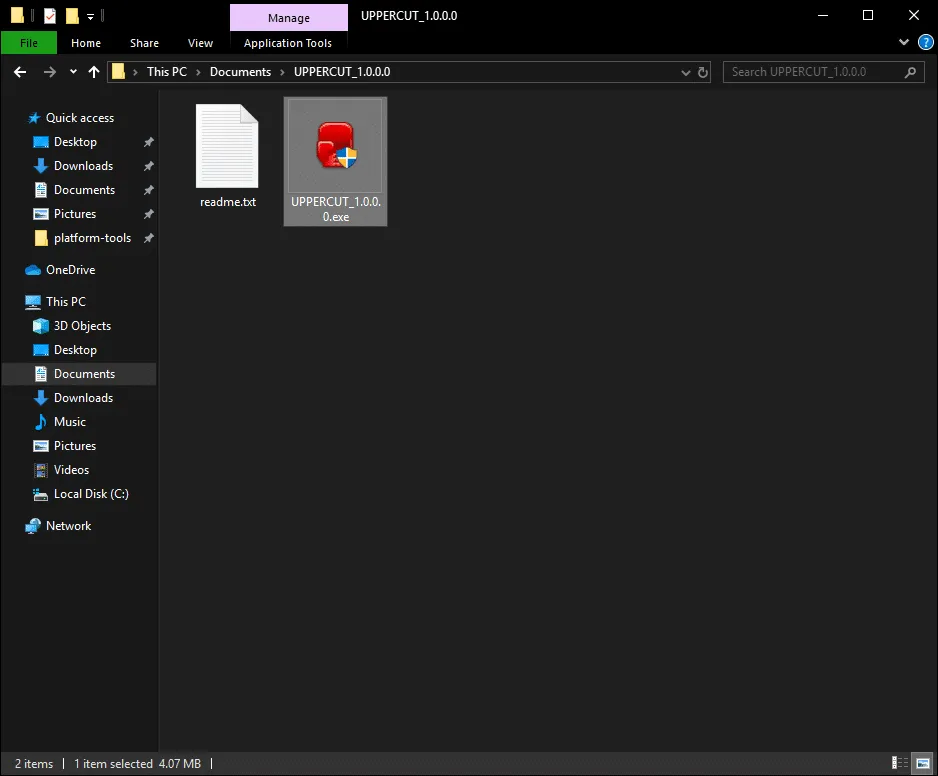Image resolution: width=938 pixels, height=776 pixels.
Task: Select Local Disk (C:) in the sidebar
Action: (x=90, y=493)
